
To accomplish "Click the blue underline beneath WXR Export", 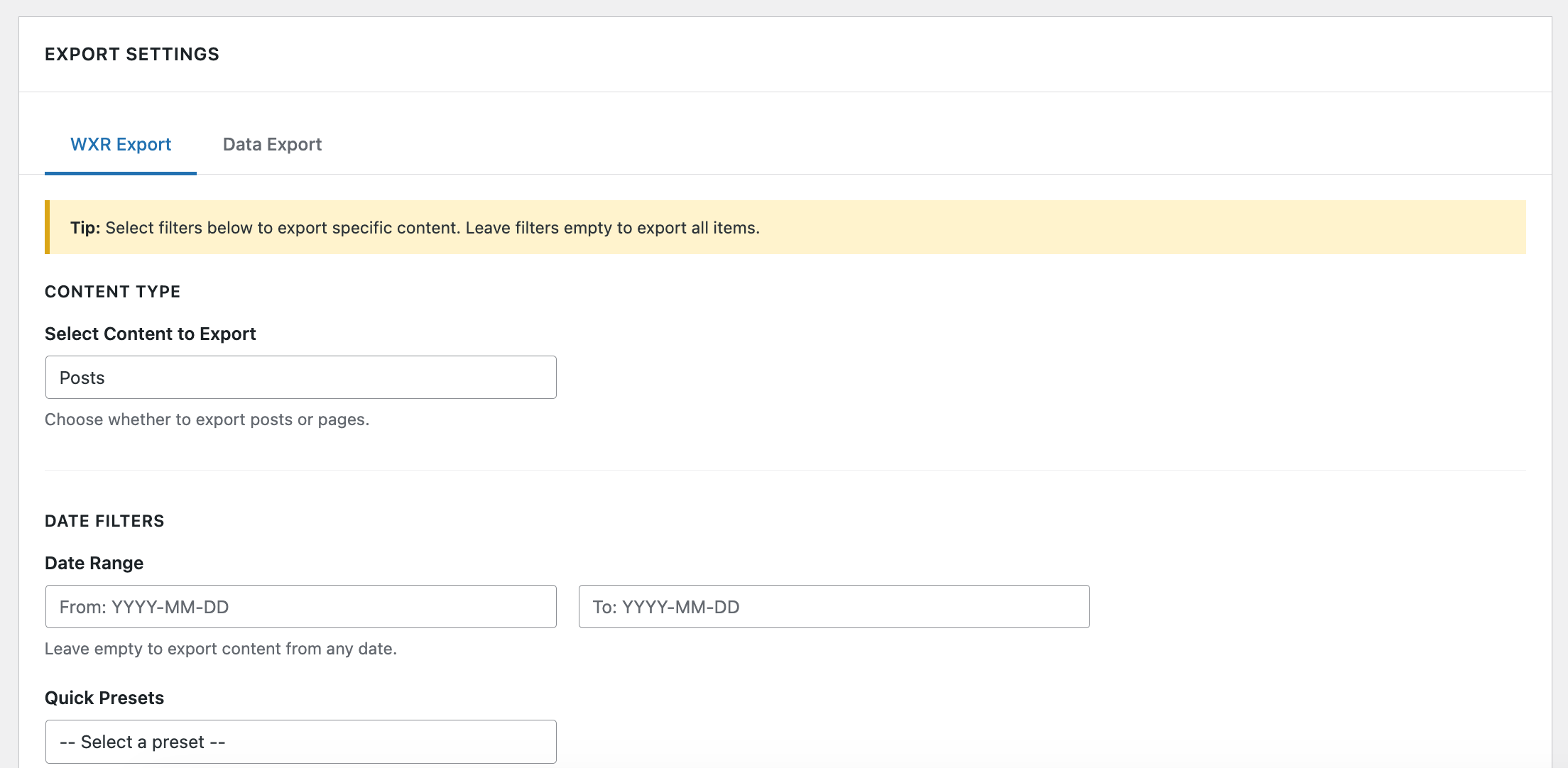I will pos(121,172).
